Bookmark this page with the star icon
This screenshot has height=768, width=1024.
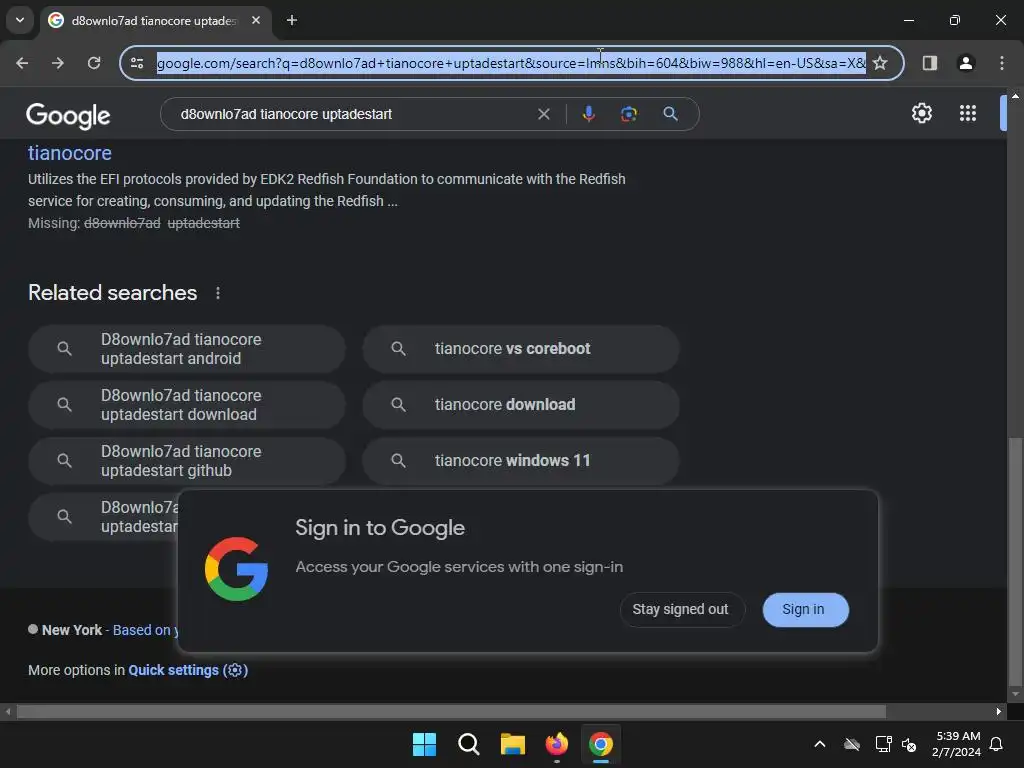880,63
